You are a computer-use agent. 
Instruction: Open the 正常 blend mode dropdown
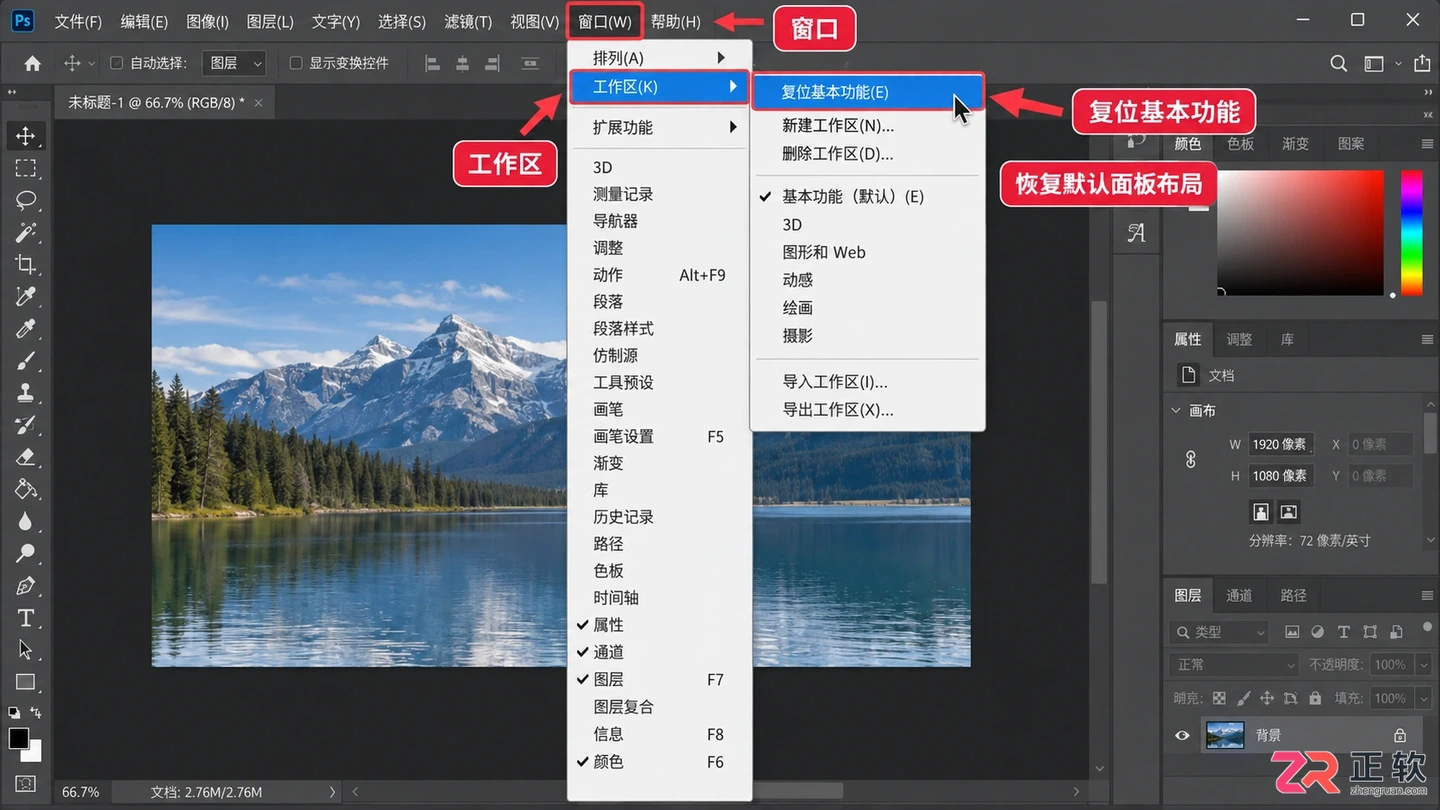coord(1233,664)
